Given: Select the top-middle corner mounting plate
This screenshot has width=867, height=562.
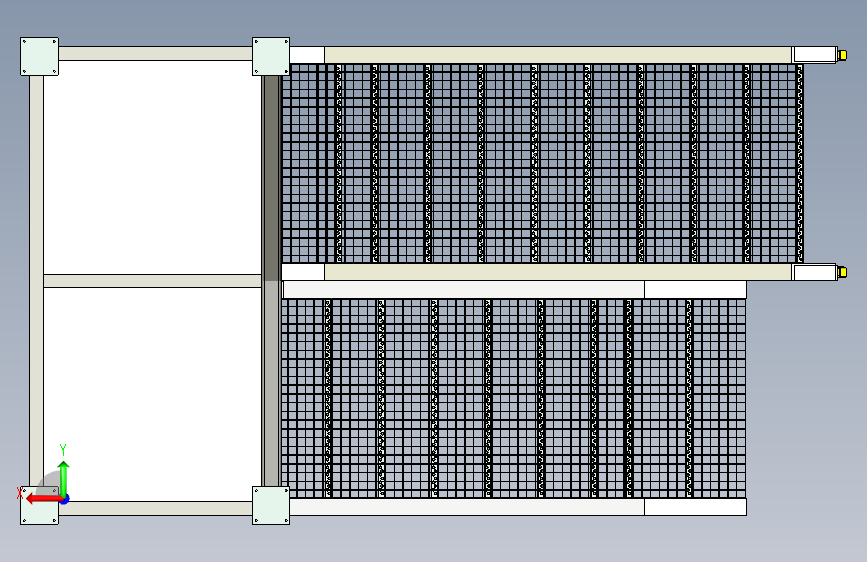Looking at the screenshot, I should coord(271,56).
